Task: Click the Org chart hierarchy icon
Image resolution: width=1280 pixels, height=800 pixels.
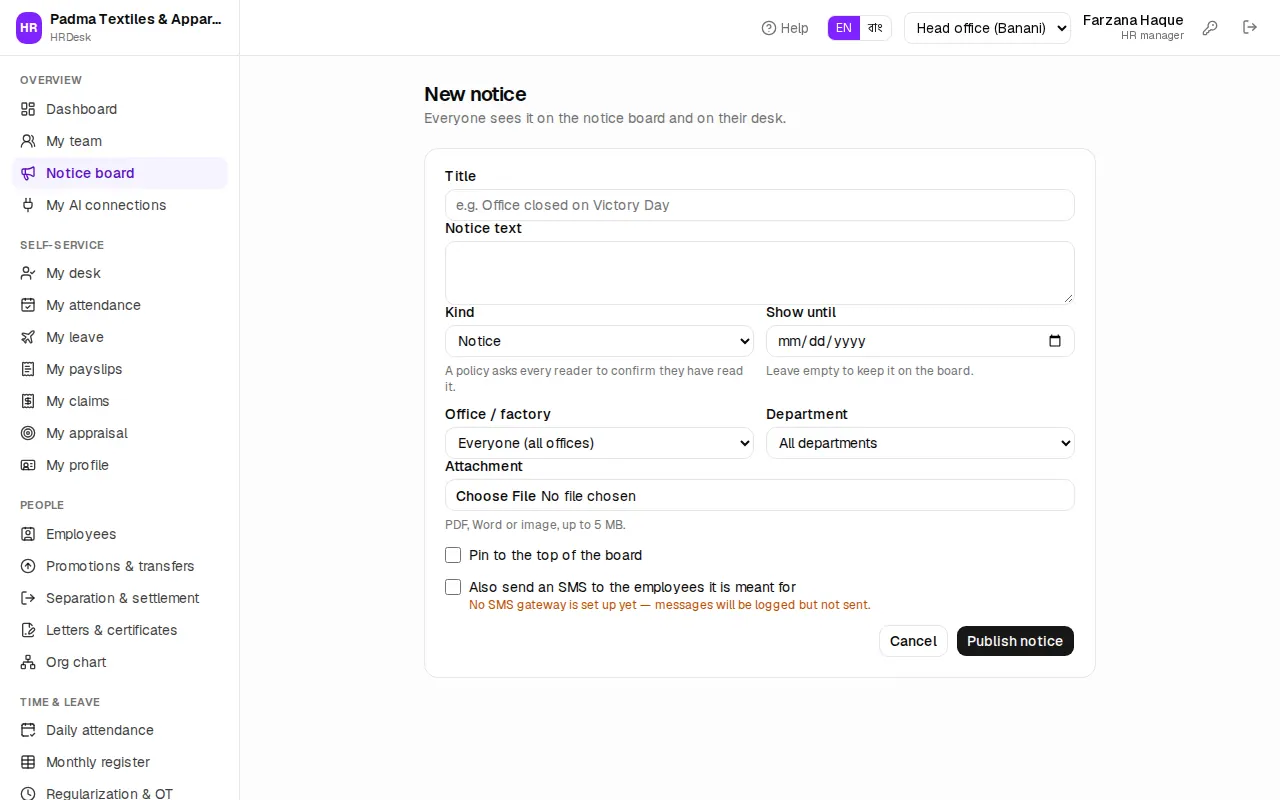Action: pyautogui.click(x=28, y=662)
